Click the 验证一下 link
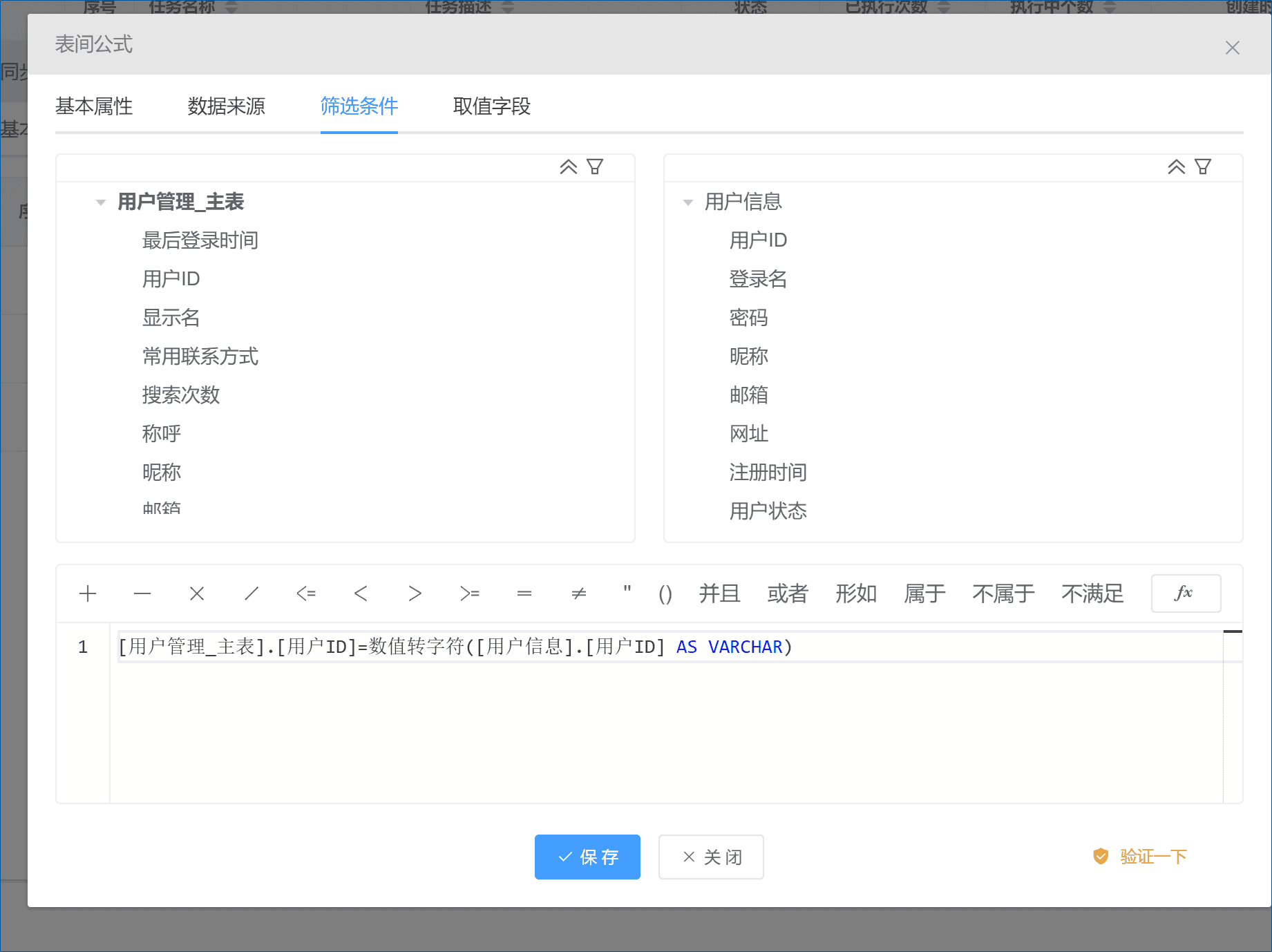Image resolution: width=1272 pixels, height=952 pixels. click(1153, 857)
